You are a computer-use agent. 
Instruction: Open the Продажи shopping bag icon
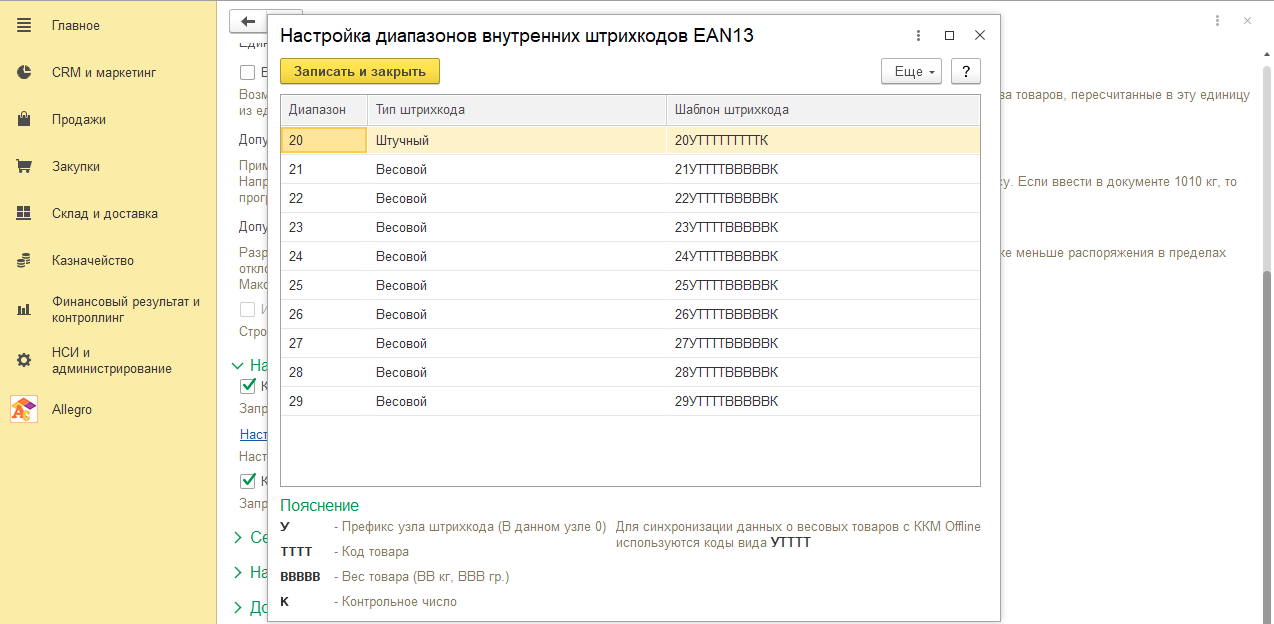point(24,119)
